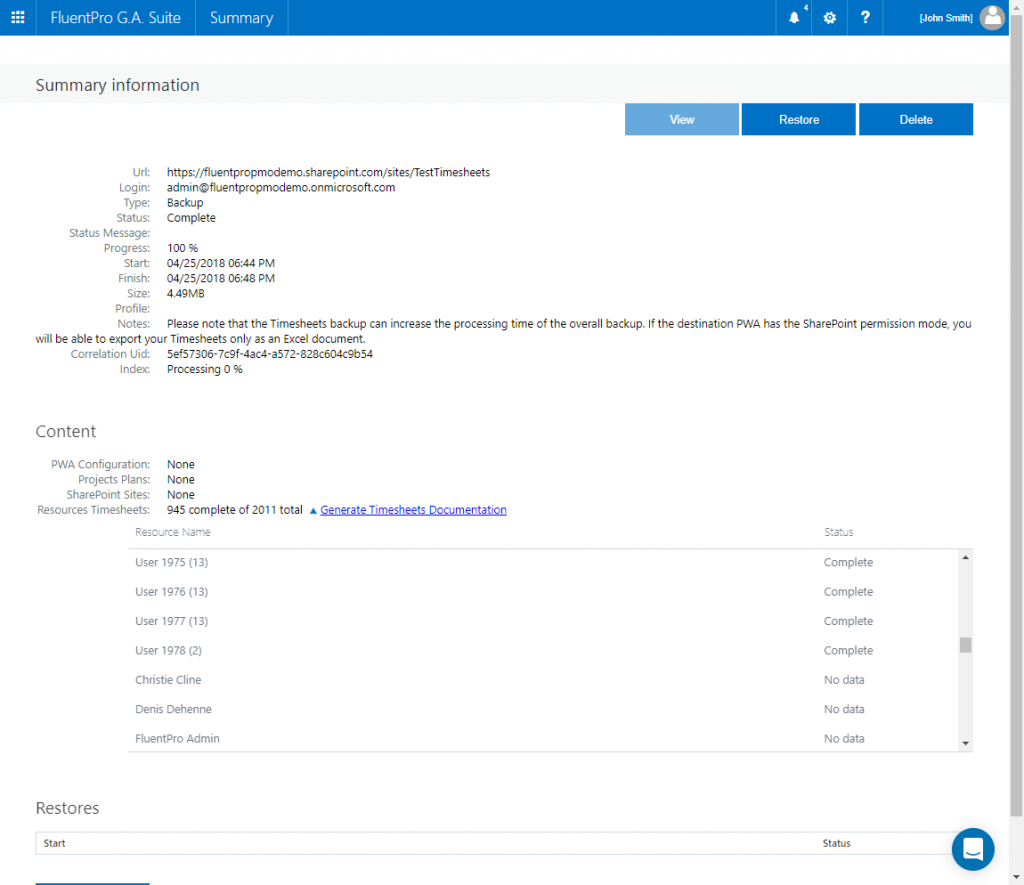This screenshot has height=885, width=1024.
Task: Click the 945 complete of 2011 total text
Action: (234, 510)
